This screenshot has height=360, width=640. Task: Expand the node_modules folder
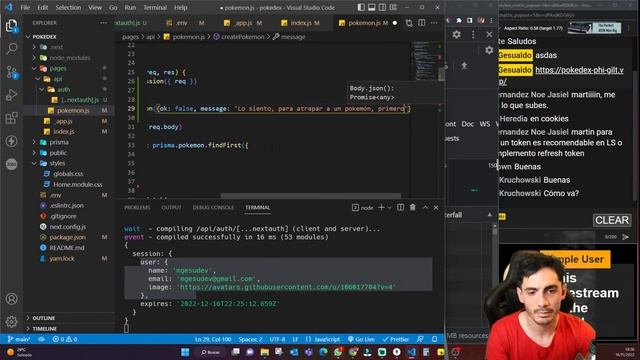(69, 58)
